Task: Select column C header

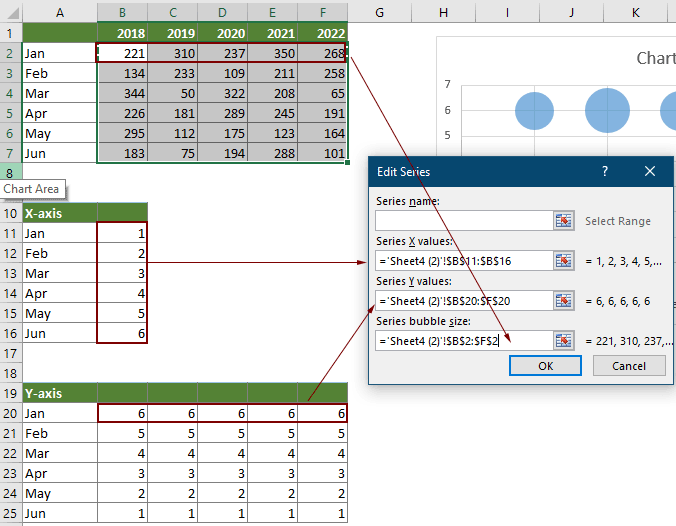Action: coord(172,13)
